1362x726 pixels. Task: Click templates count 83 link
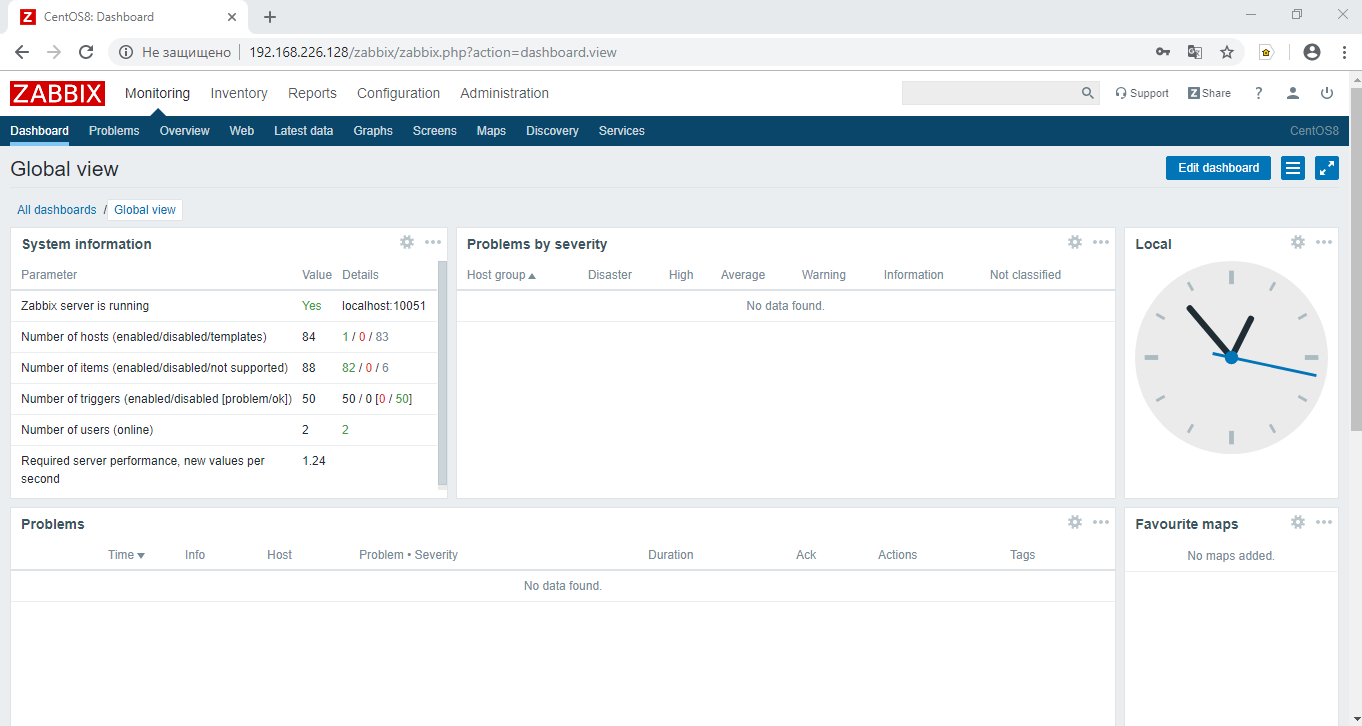(382, 337)
